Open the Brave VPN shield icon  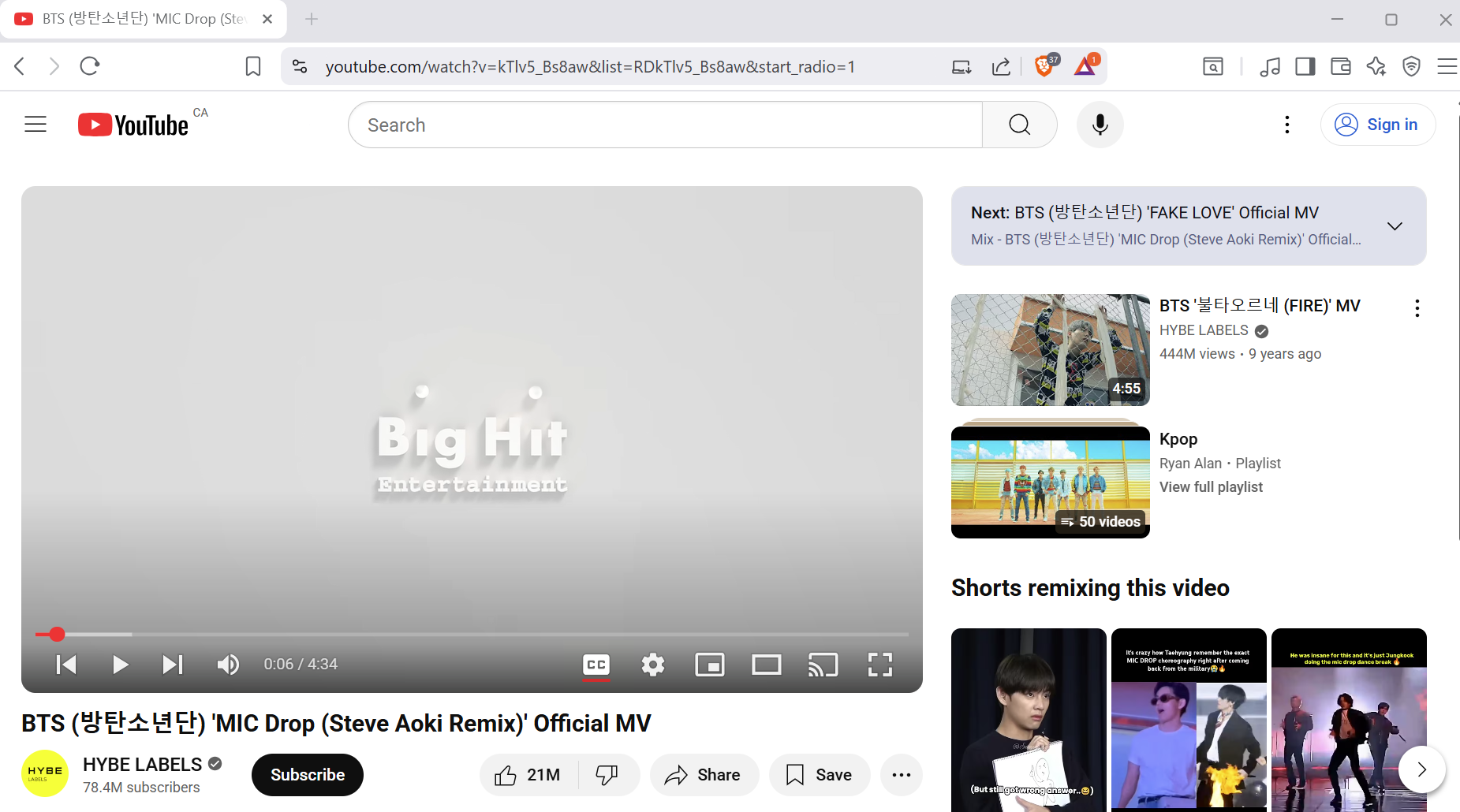point(1412,66)
